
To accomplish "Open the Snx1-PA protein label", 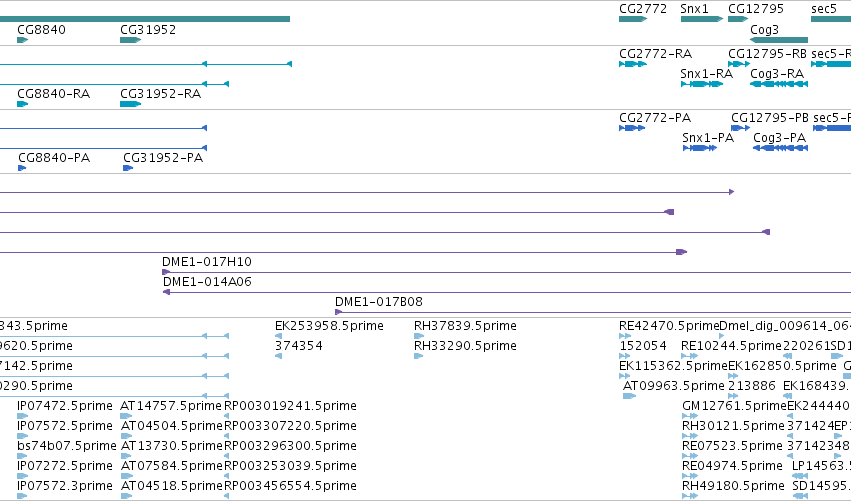I will click(x=708, y=138).
